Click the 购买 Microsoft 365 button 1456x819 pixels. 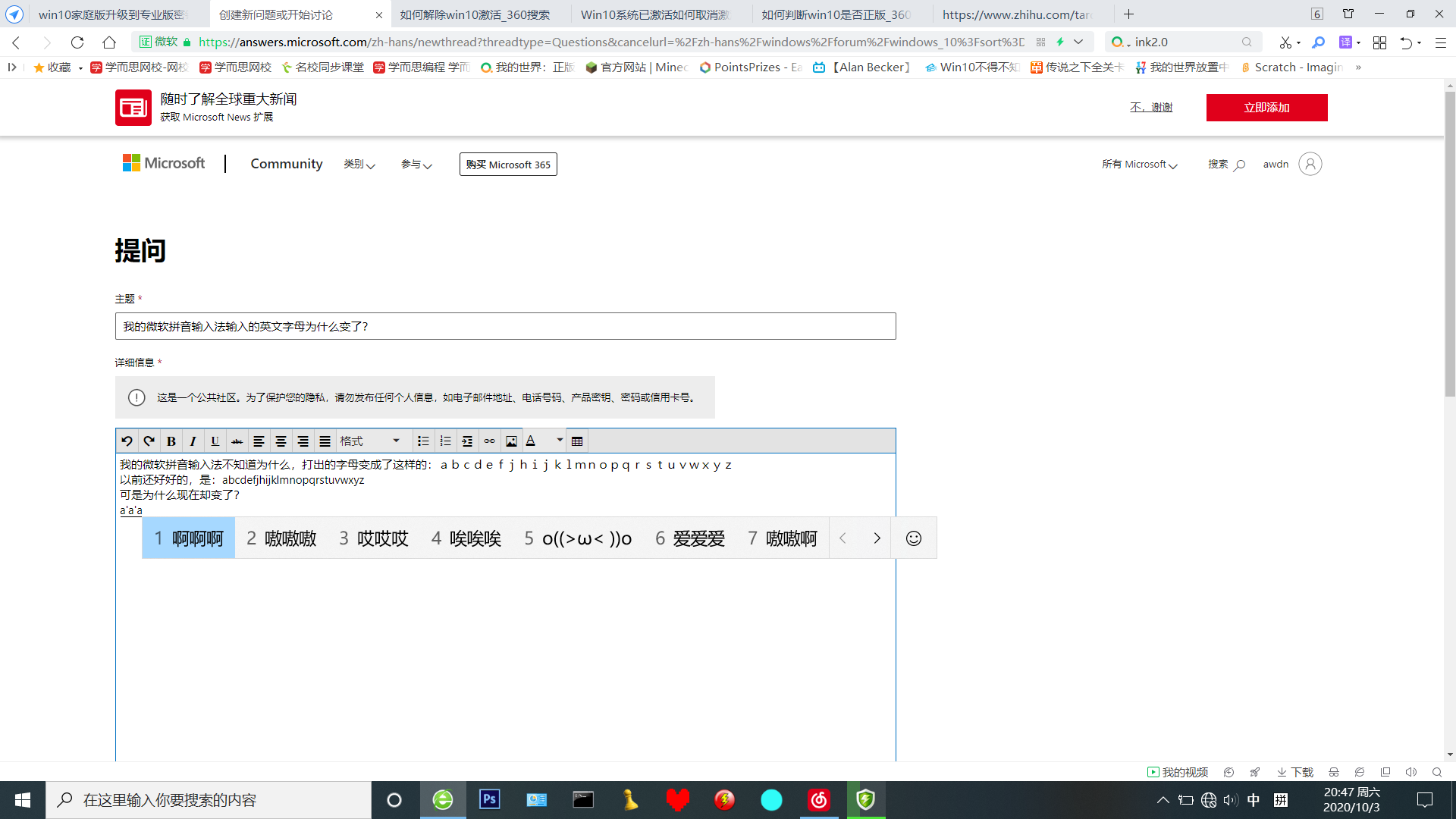coord(508,165)
